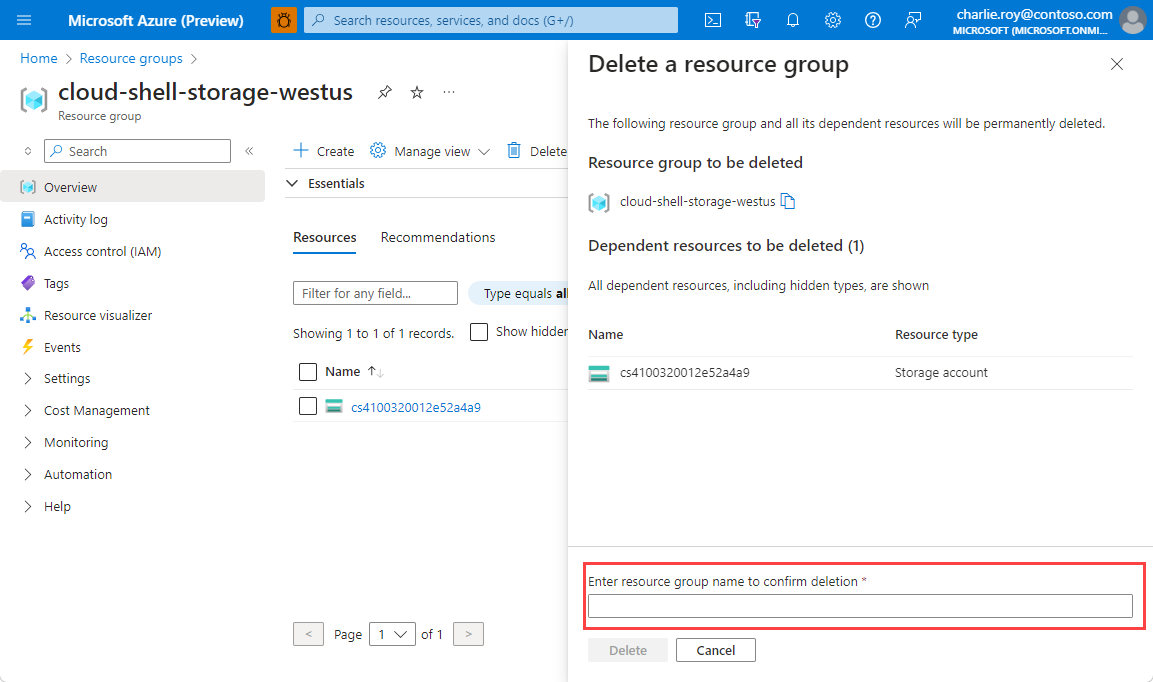Pin cloud-shell-storage-westus to dashboard
The width and height of the screenshot is (1153, 682).
click(x=384, y=92)
